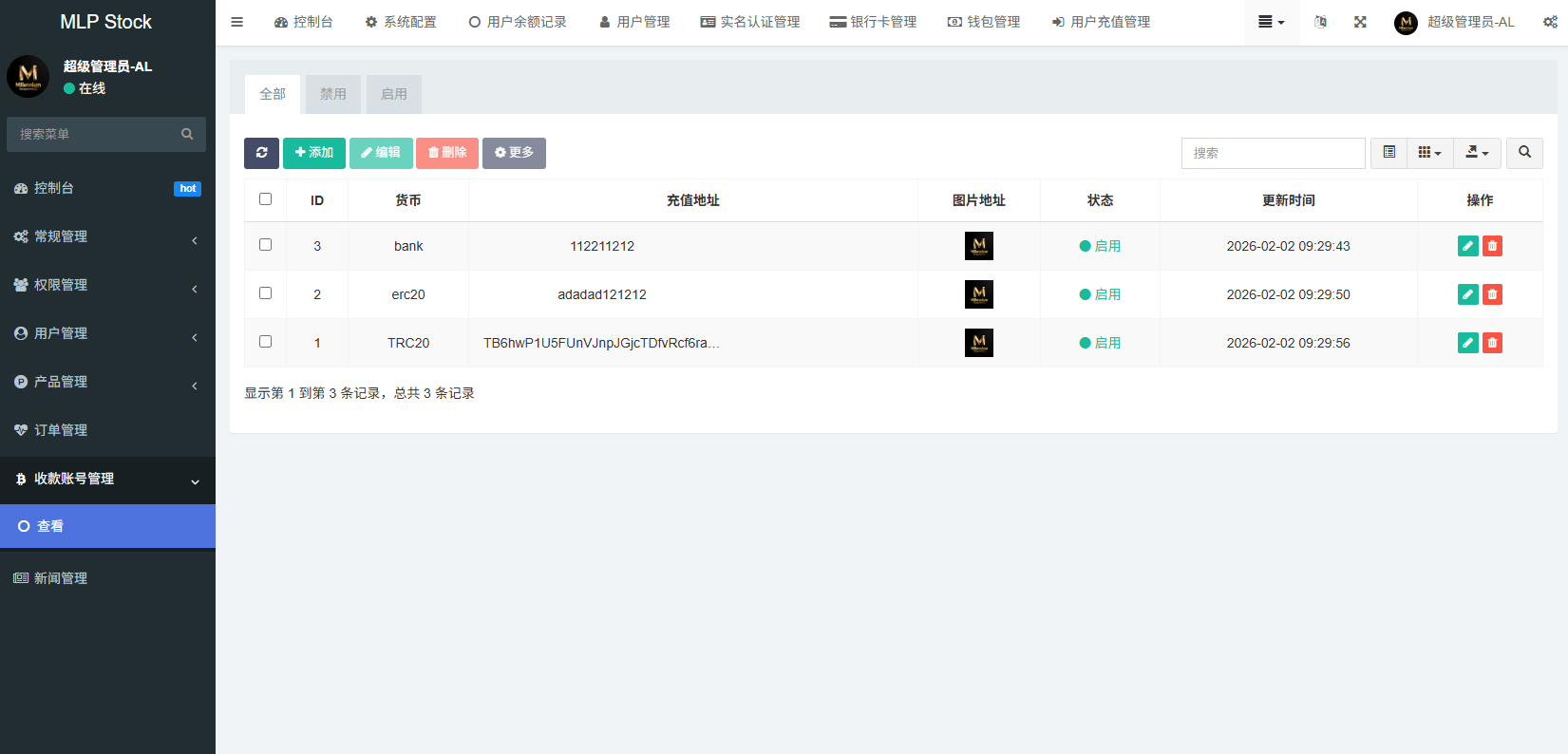The image size is (1568, 754).
Task: Toggle the sidebar hamburger icon
Action: tap(237, 22)
